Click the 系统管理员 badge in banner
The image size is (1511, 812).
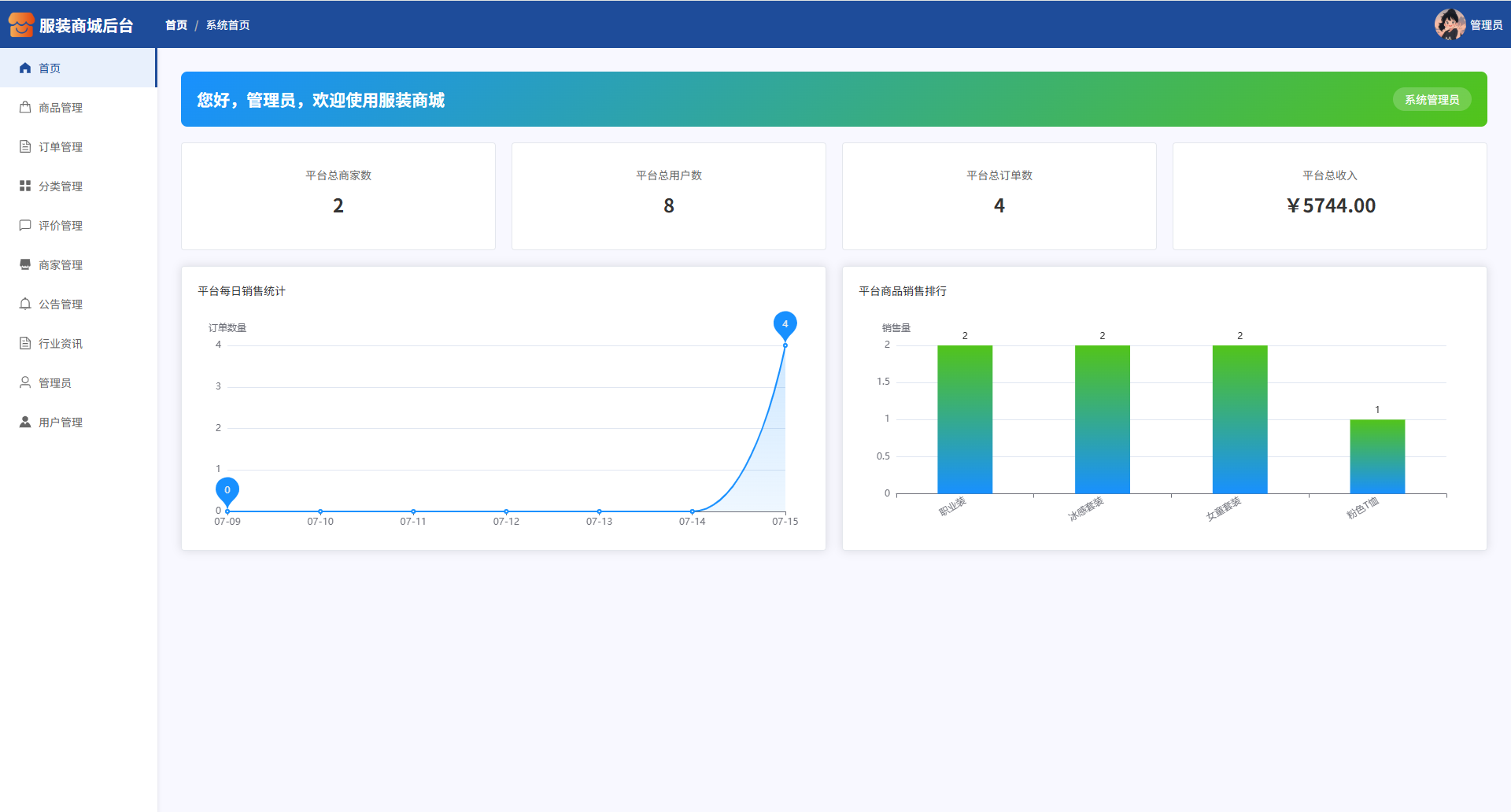[1432, 100]
